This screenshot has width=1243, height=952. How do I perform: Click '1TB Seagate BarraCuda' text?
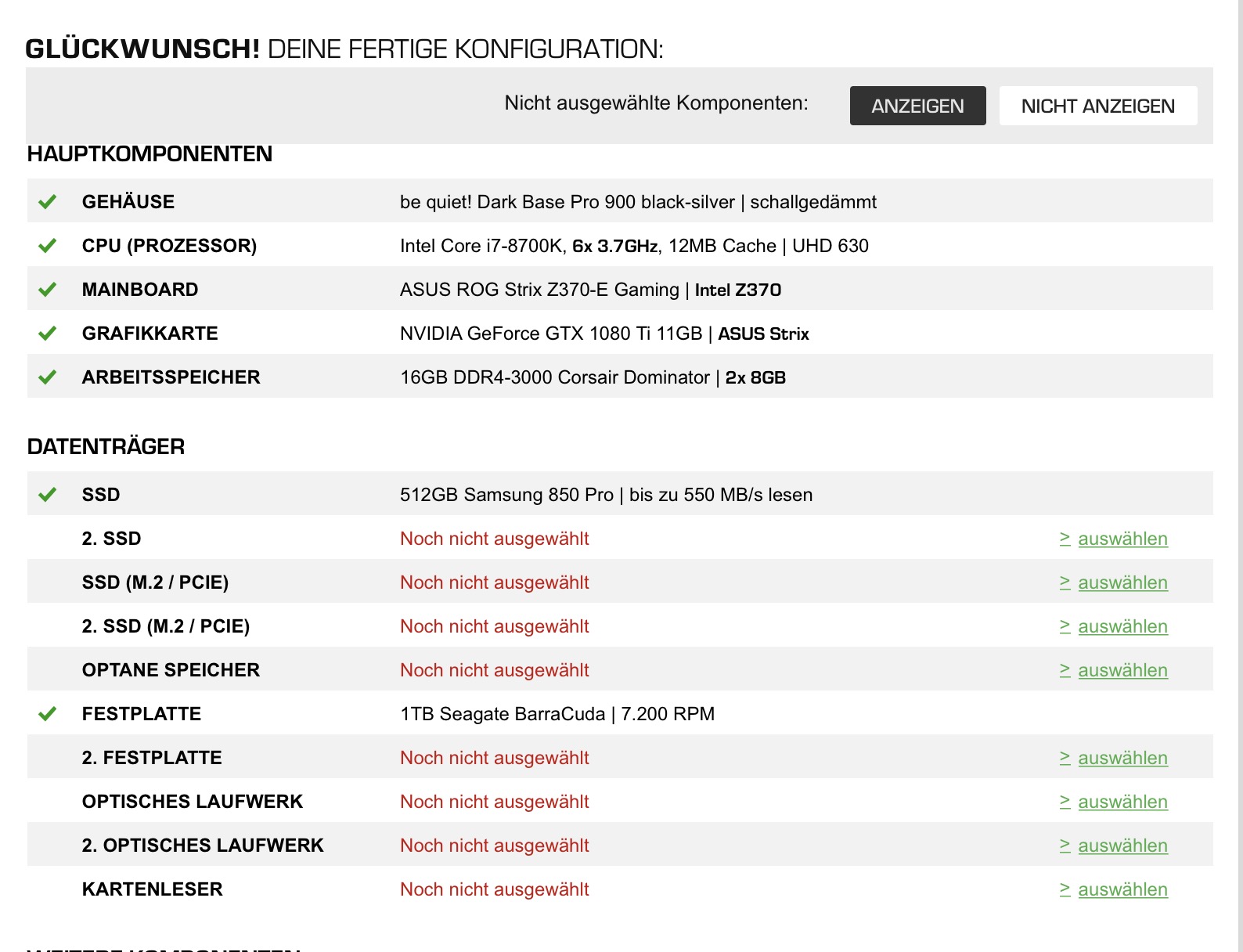tap(503, 714)
